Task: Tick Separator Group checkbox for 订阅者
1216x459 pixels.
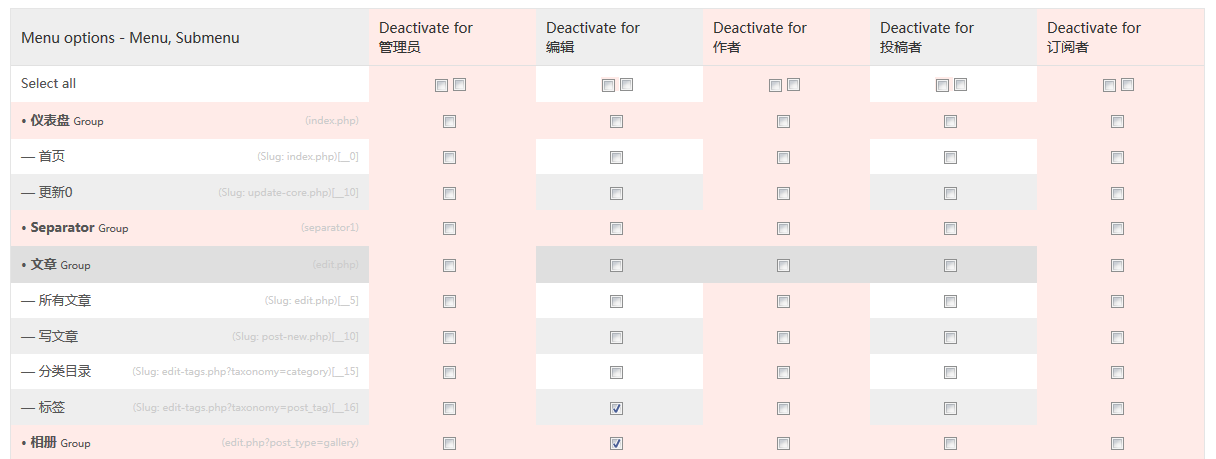Action: click(1117, 229)
